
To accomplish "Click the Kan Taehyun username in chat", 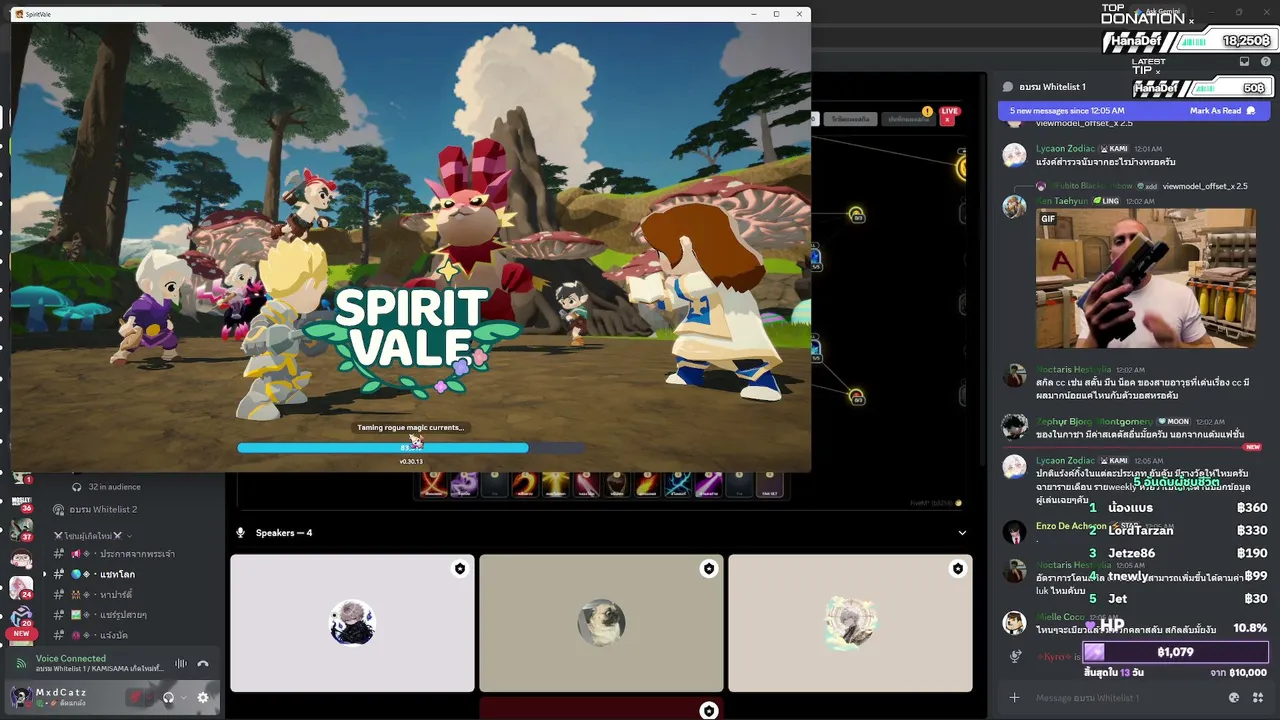I will click(1062, 201).
